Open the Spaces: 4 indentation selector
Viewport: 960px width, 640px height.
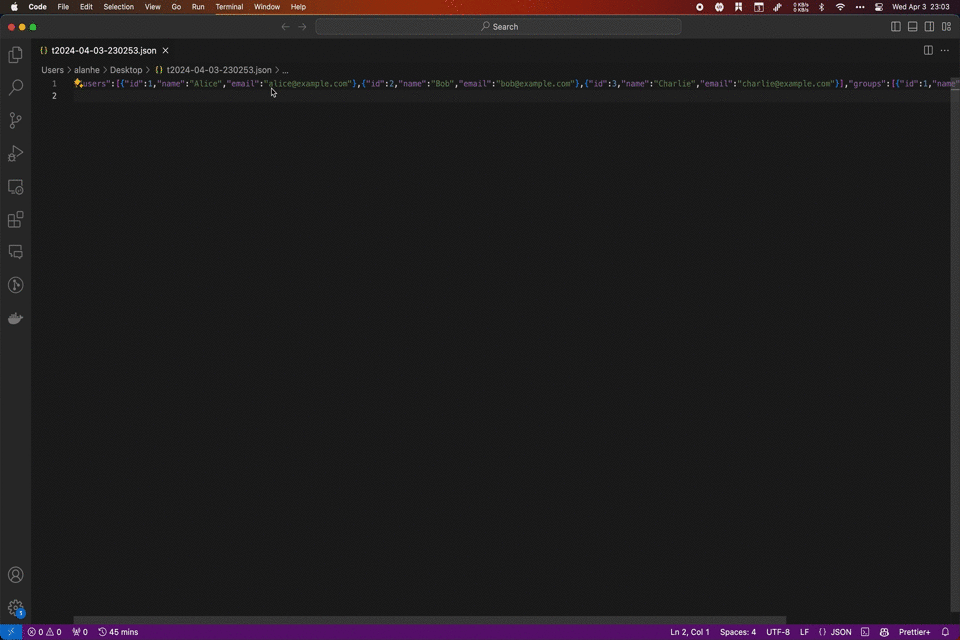pos(737,631)
